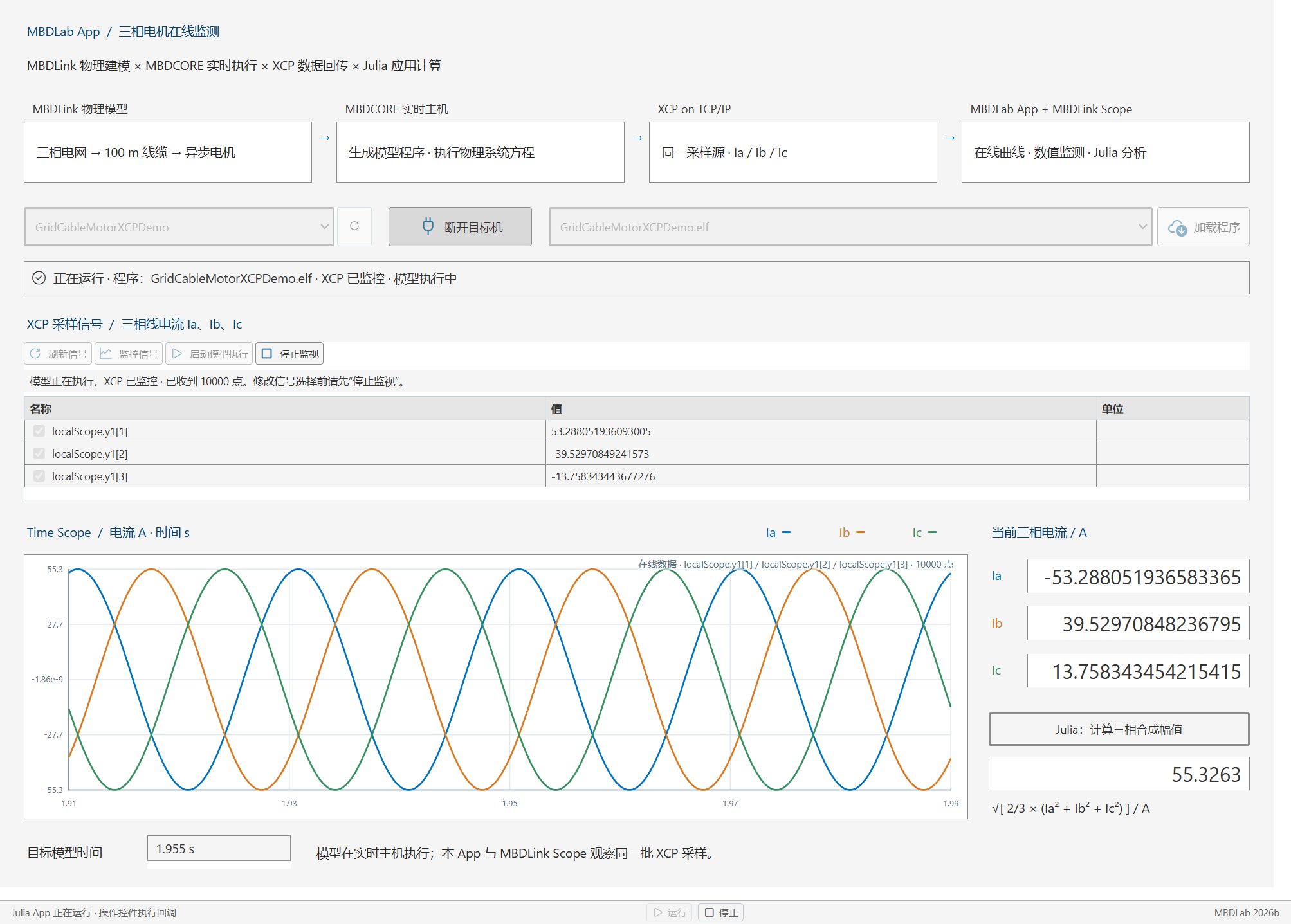
Task: Click value -39.52970849241573 in table
Action: click(x=600, y=454)
